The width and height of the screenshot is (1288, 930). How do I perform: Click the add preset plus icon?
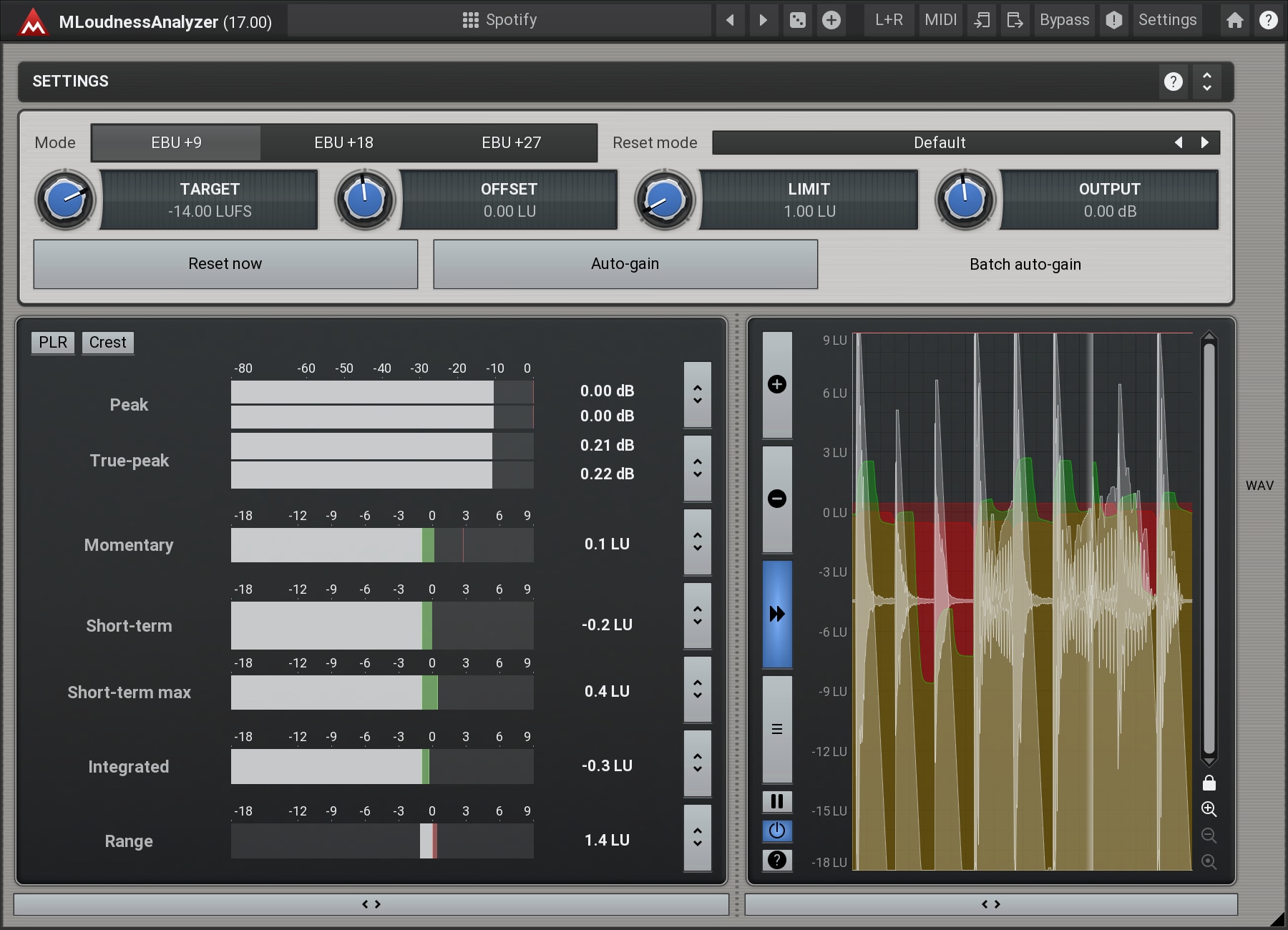[x=831, y=20]
